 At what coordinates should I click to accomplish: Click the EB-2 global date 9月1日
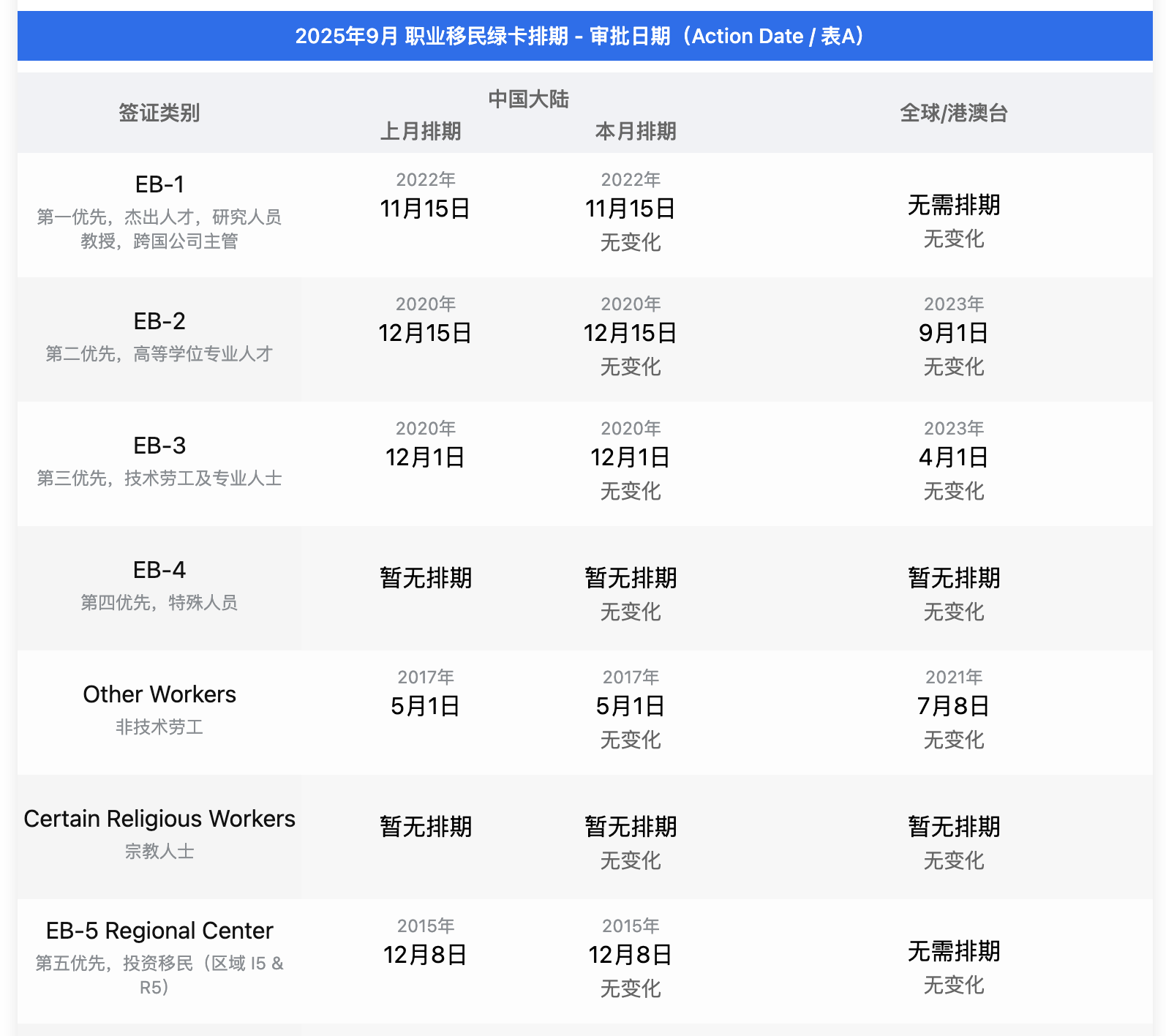click(953, 333)
